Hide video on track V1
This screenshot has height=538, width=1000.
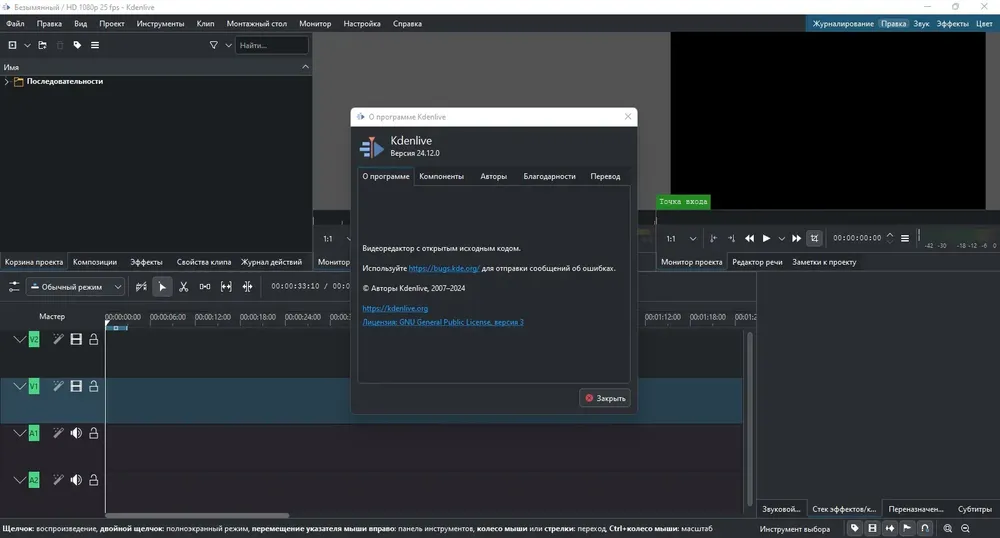(x=76, y=386)
